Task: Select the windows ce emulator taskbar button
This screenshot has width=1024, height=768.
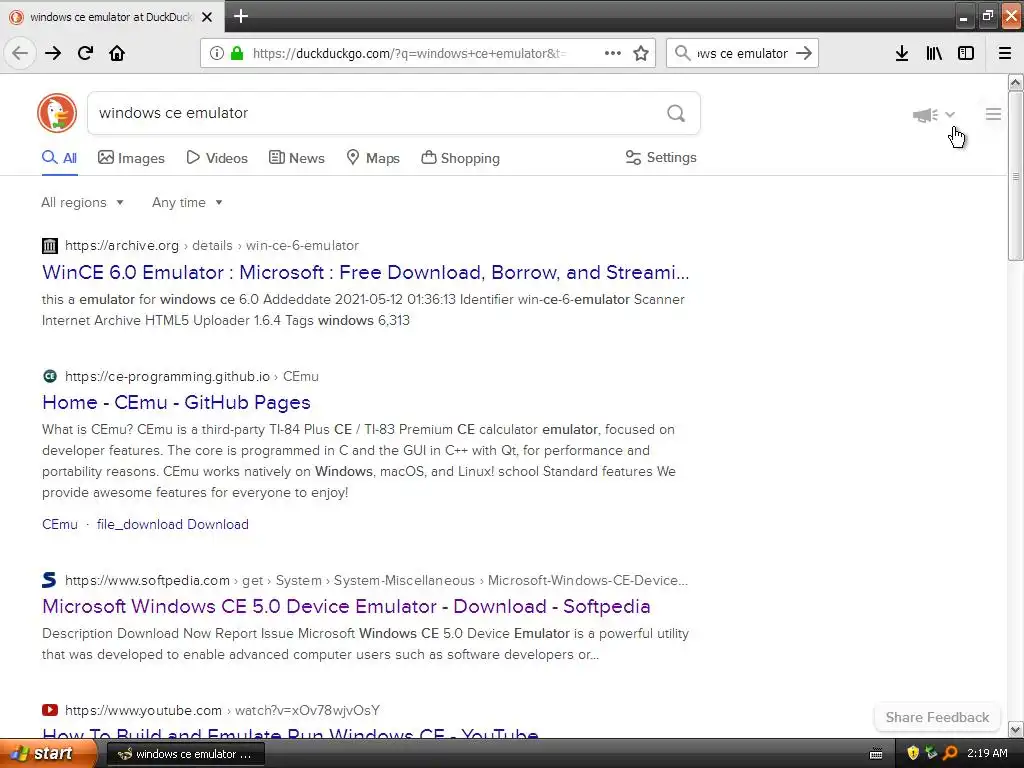Action: (185, 754)
